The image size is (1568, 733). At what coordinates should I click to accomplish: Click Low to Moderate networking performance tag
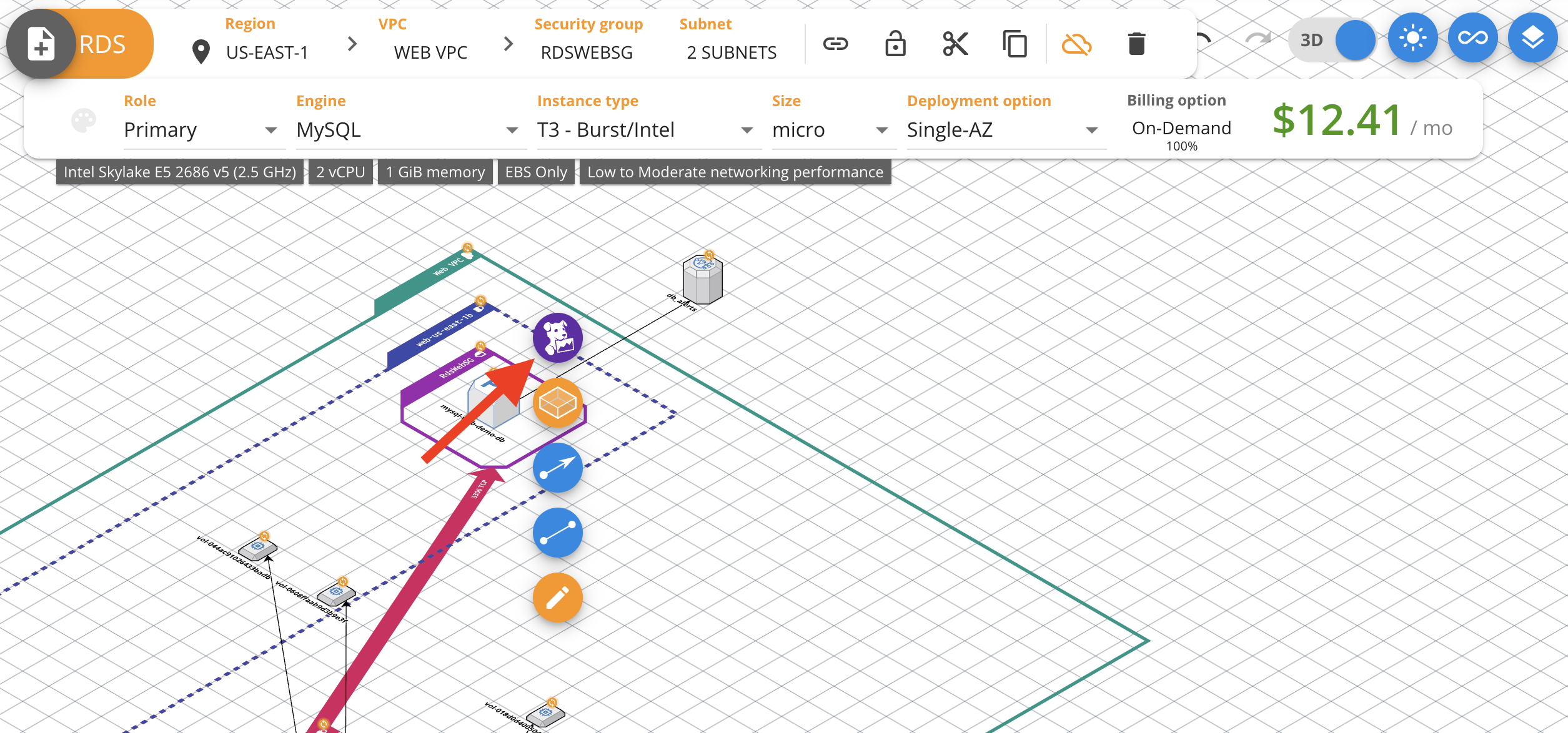735,172
